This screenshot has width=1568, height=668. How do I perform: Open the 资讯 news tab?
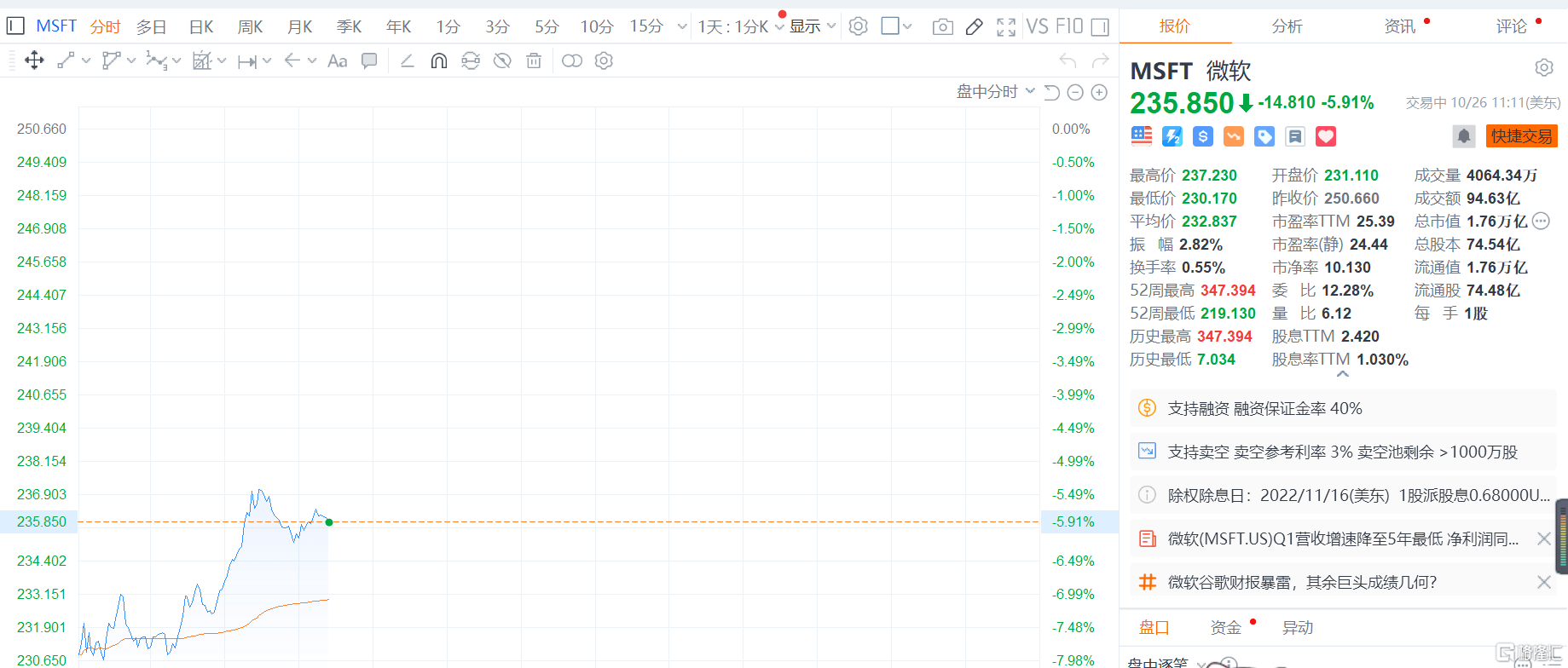1400,26
